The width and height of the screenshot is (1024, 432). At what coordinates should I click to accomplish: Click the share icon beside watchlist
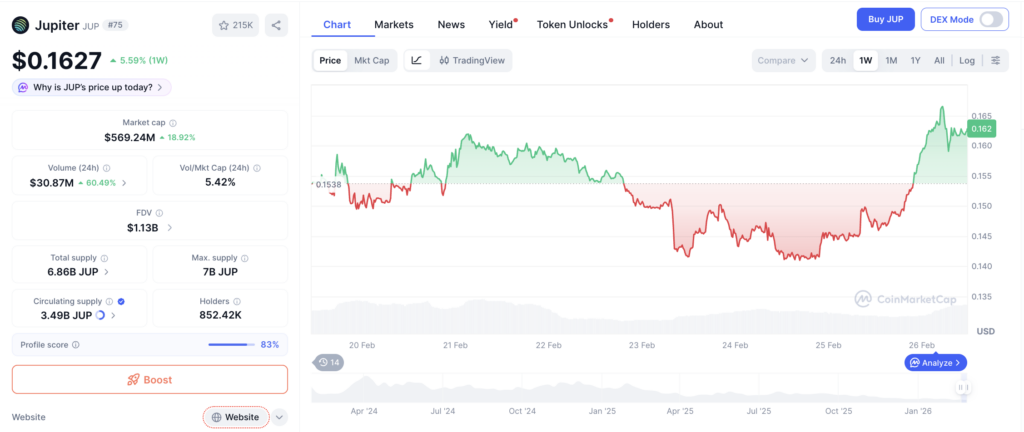(276, 25)
